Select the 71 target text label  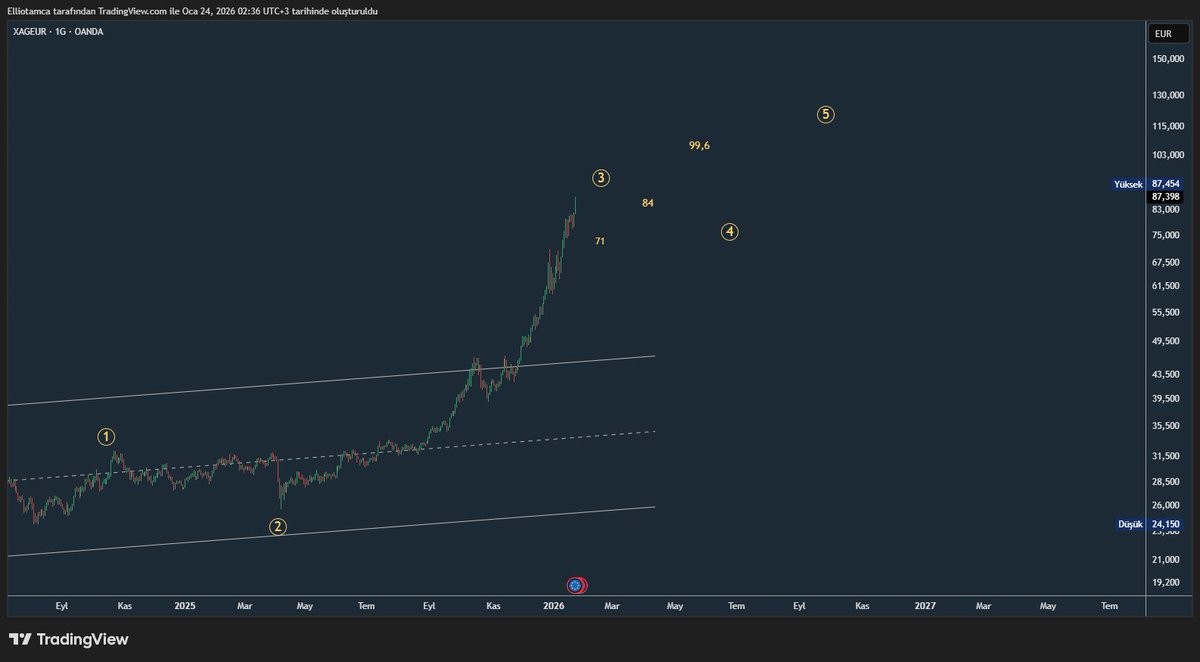[599, 241]
